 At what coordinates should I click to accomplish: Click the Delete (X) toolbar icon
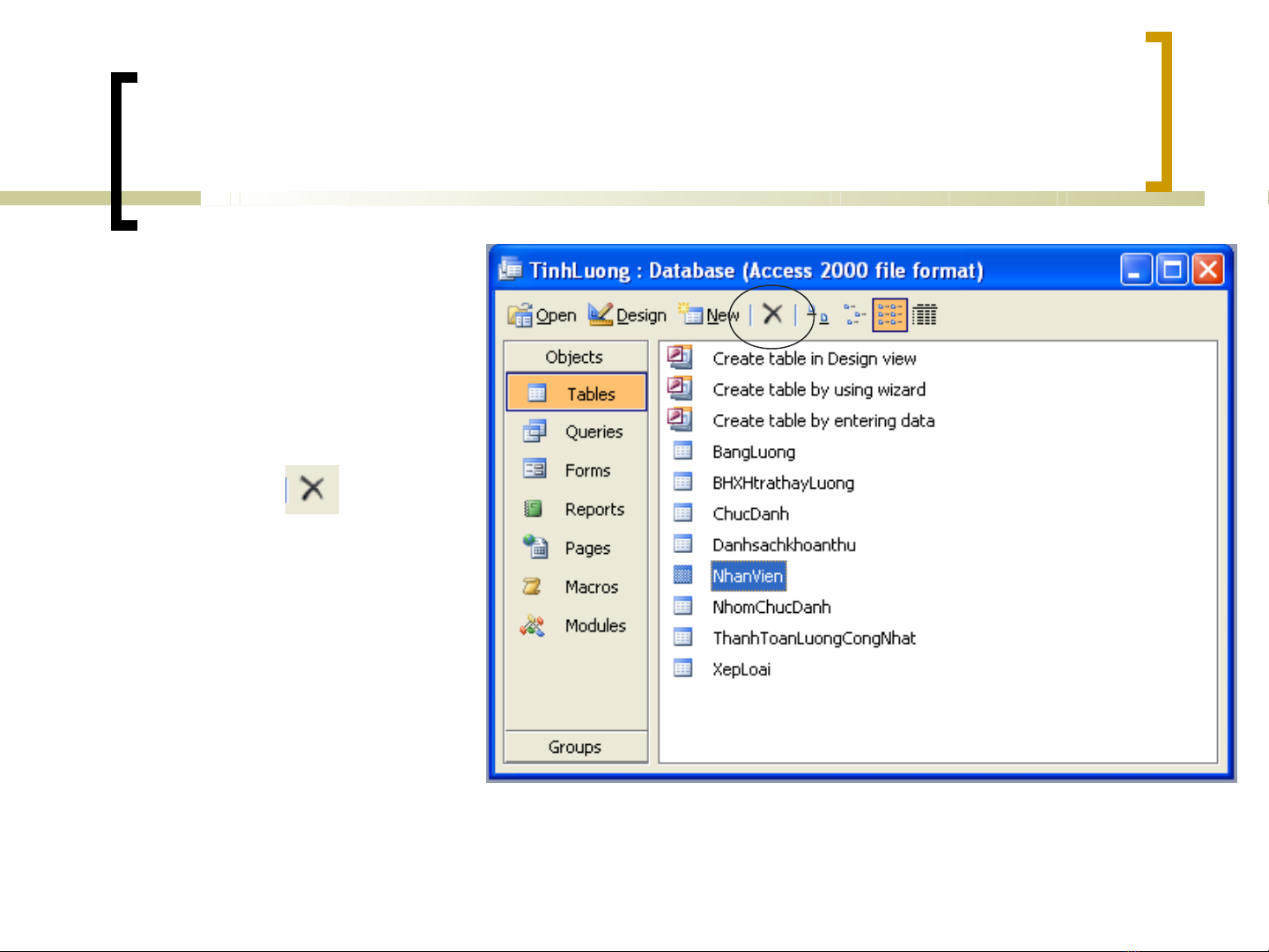pyautogui.click(x=772, y=314)
